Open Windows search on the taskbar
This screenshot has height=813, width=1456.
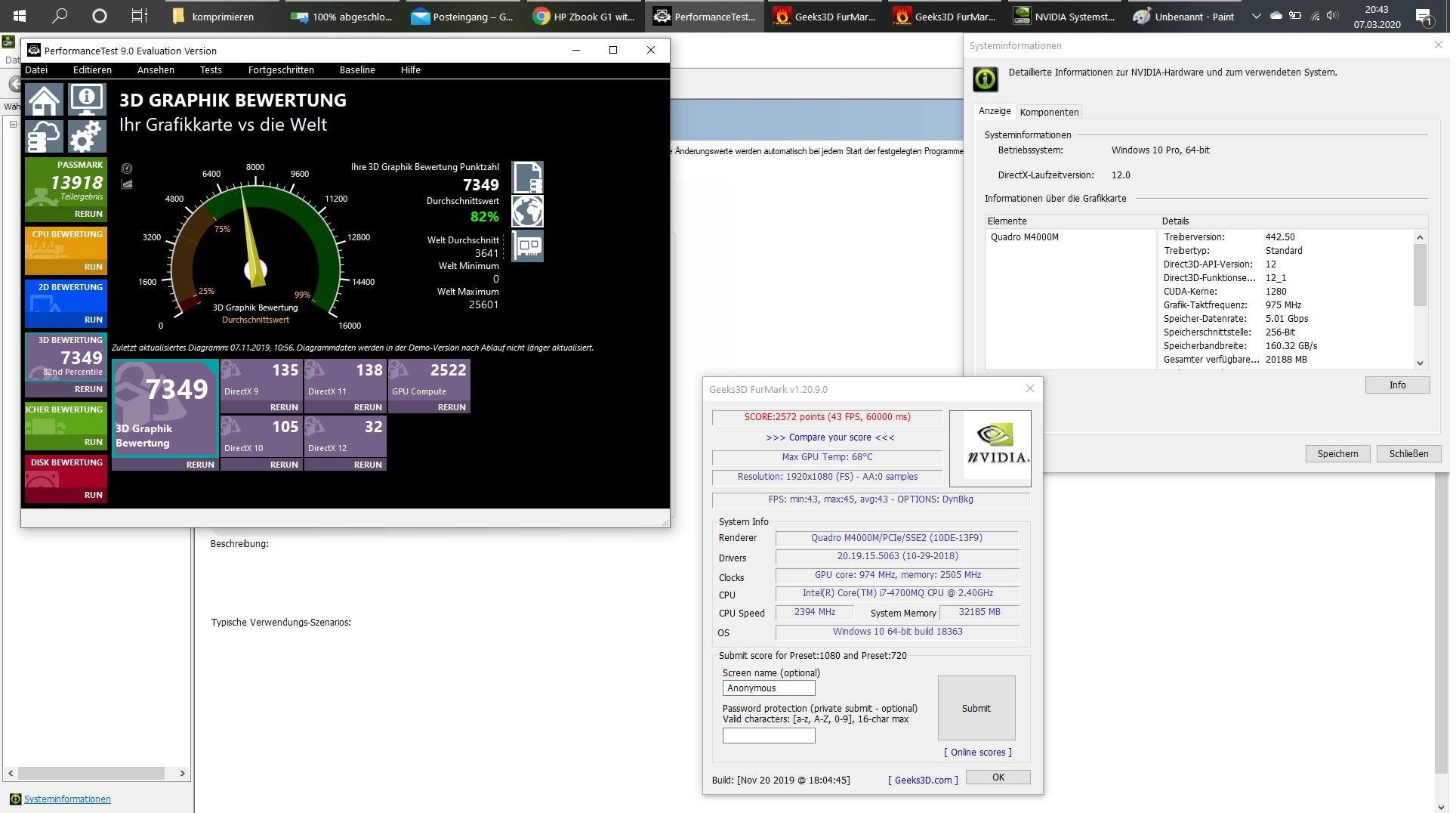pos(60,16)
